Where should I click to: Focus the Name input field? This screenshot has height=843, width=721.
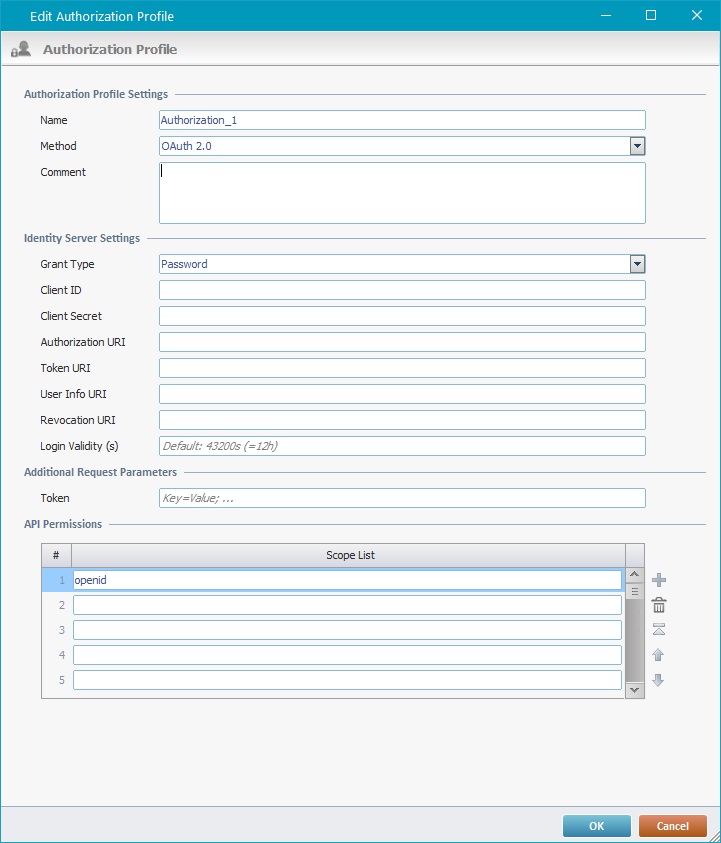402,120
